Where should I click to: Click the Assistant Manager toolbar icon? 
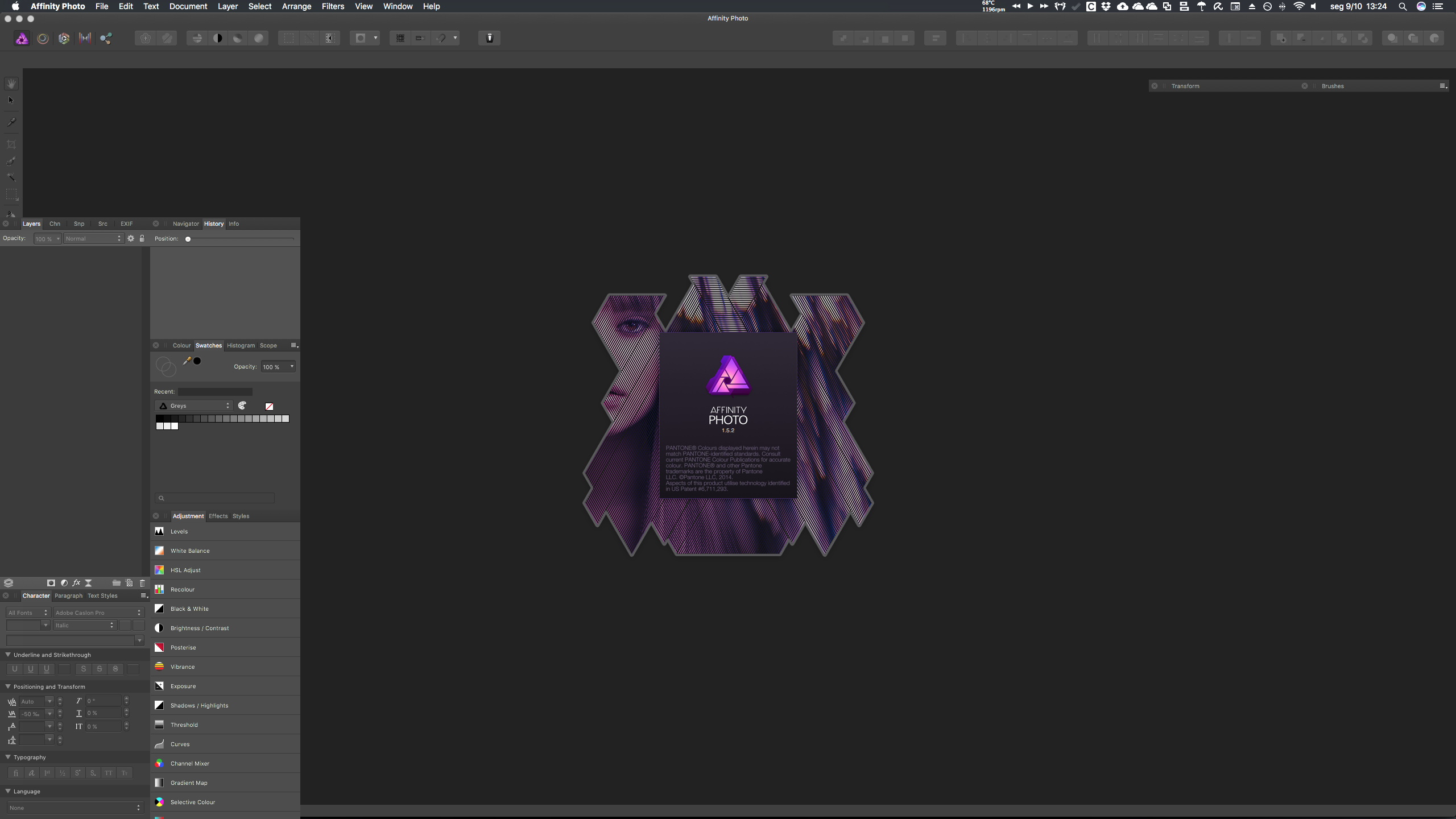pos(489,38)
